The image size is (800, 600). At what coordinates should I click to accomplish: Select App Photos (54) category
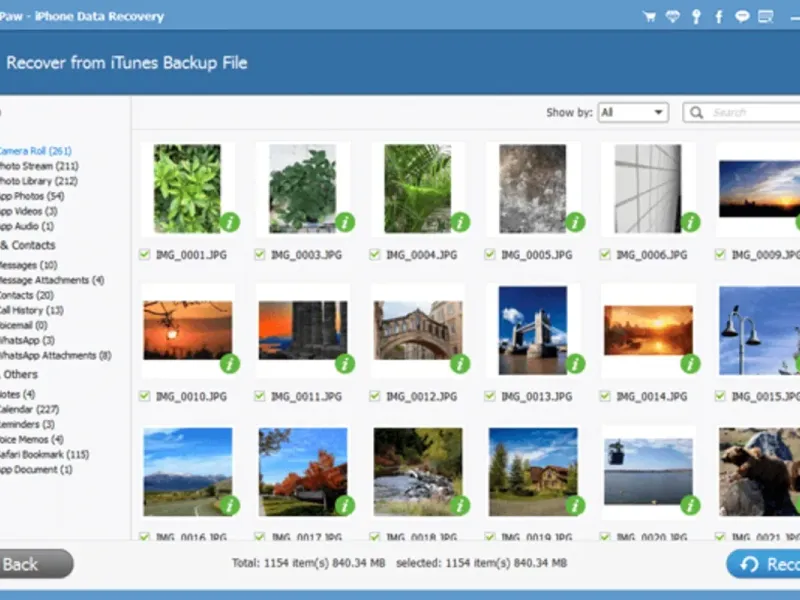[x=31, y=196]
